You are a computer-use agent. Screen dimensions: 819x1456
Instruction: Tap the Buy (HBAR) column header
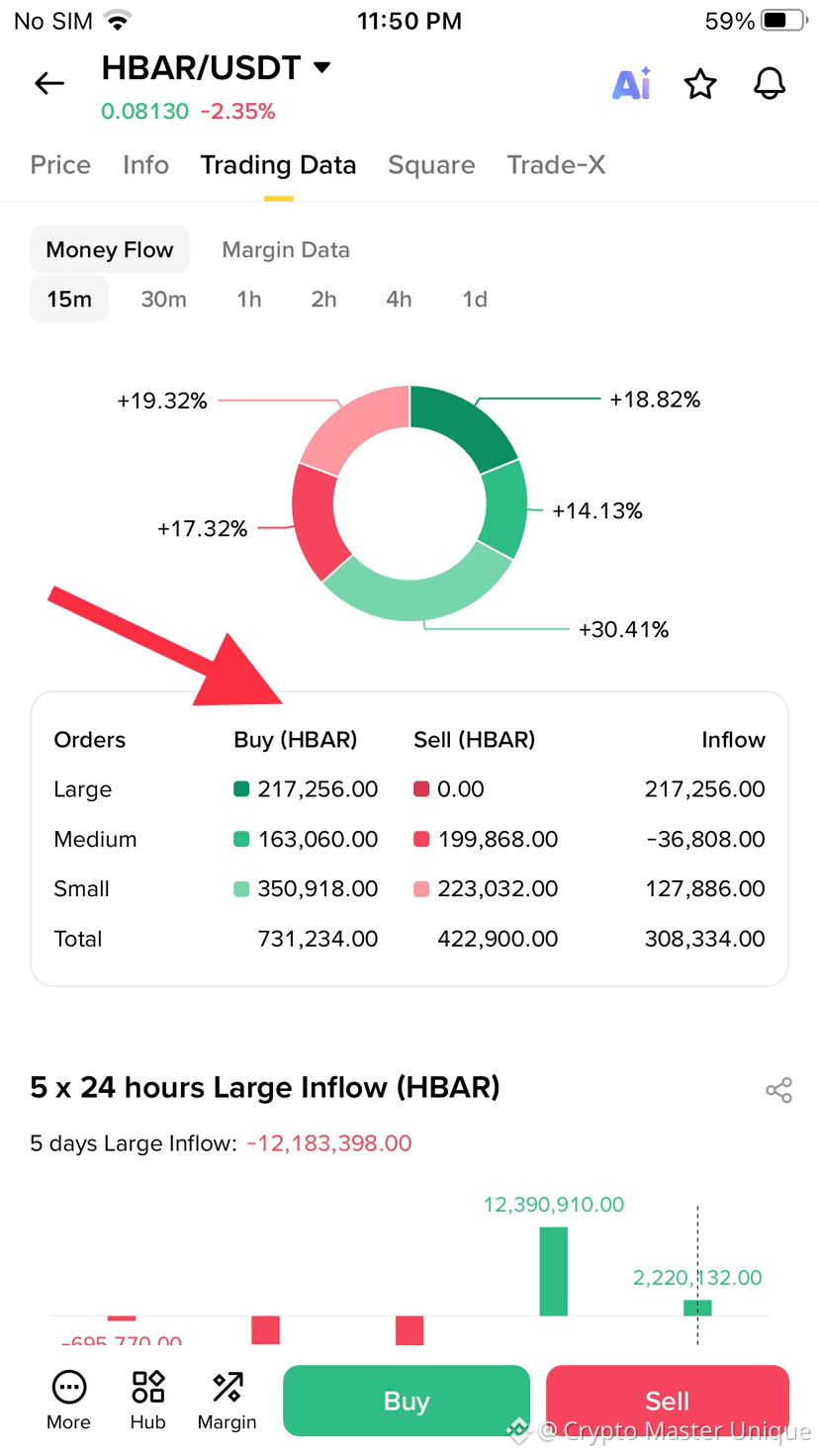click(296, 740)
